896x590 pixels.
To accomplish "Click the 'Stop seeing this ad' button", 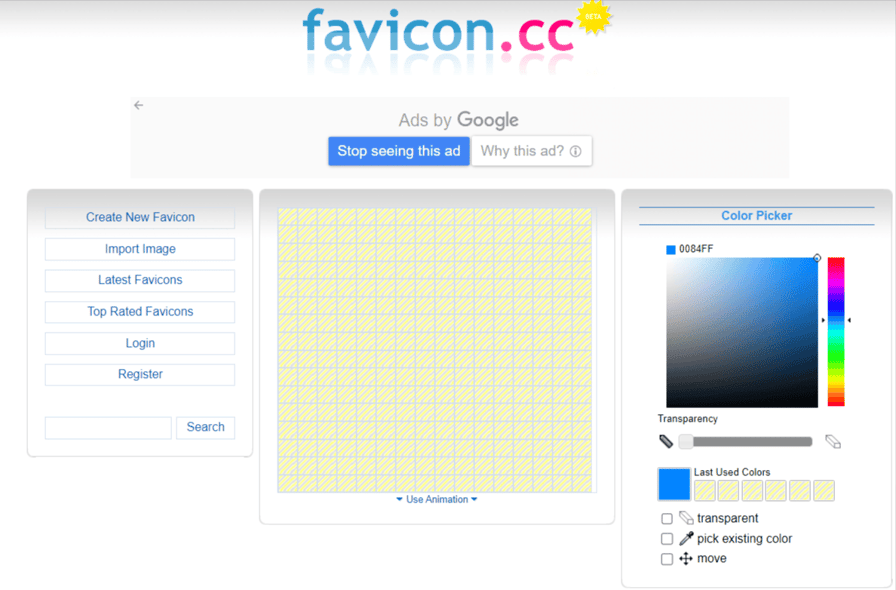I will 399,151.
